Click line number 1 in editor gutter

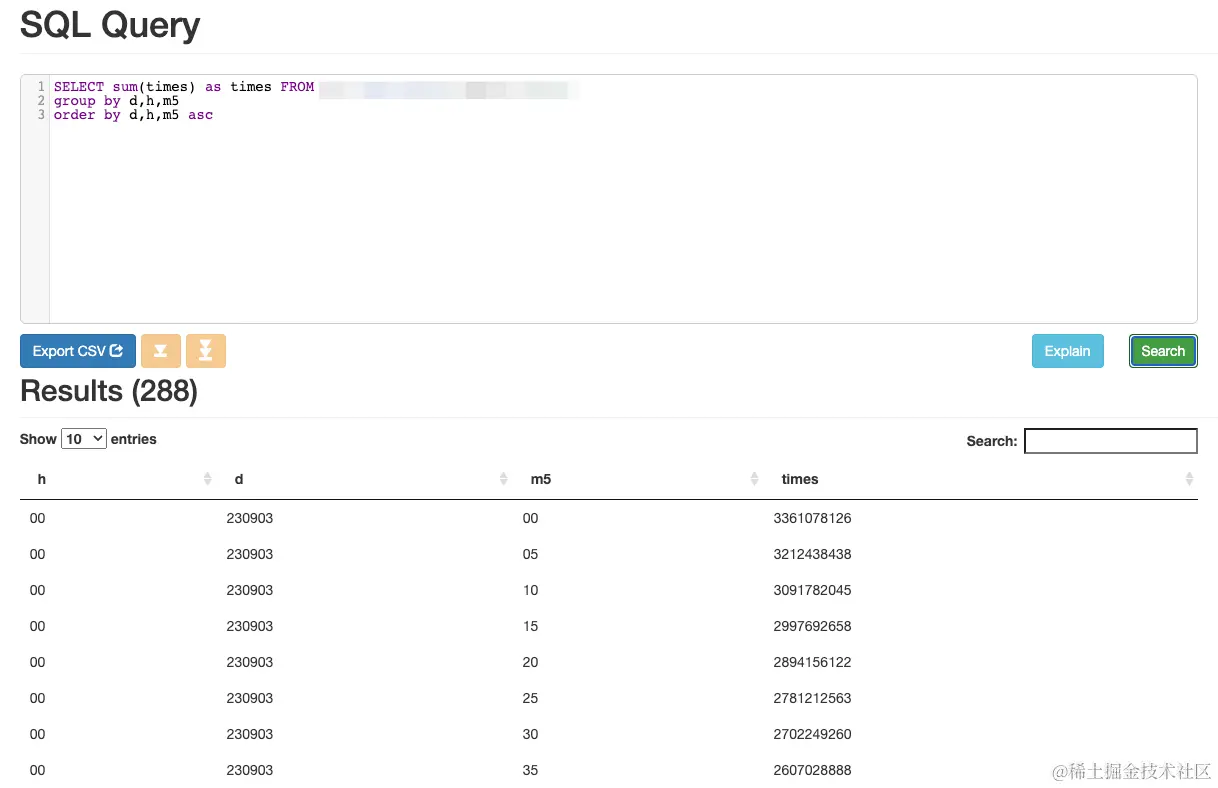click(41, 87)
